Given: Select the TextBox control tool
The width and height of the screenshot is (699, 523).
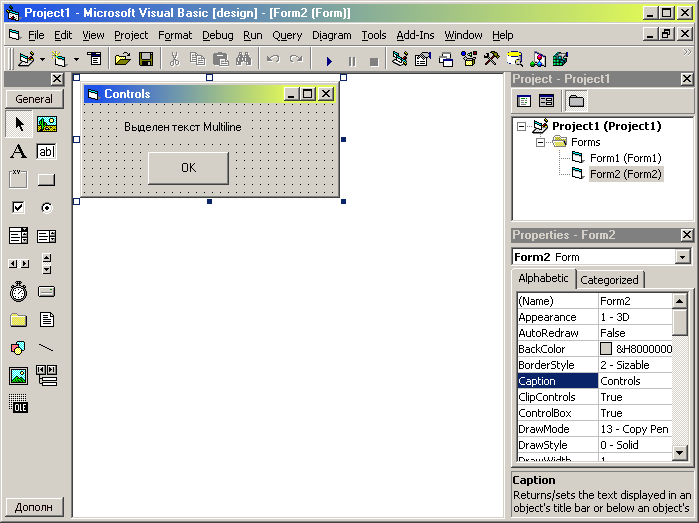Looking at the screenshot, I should tap(46, 152).
